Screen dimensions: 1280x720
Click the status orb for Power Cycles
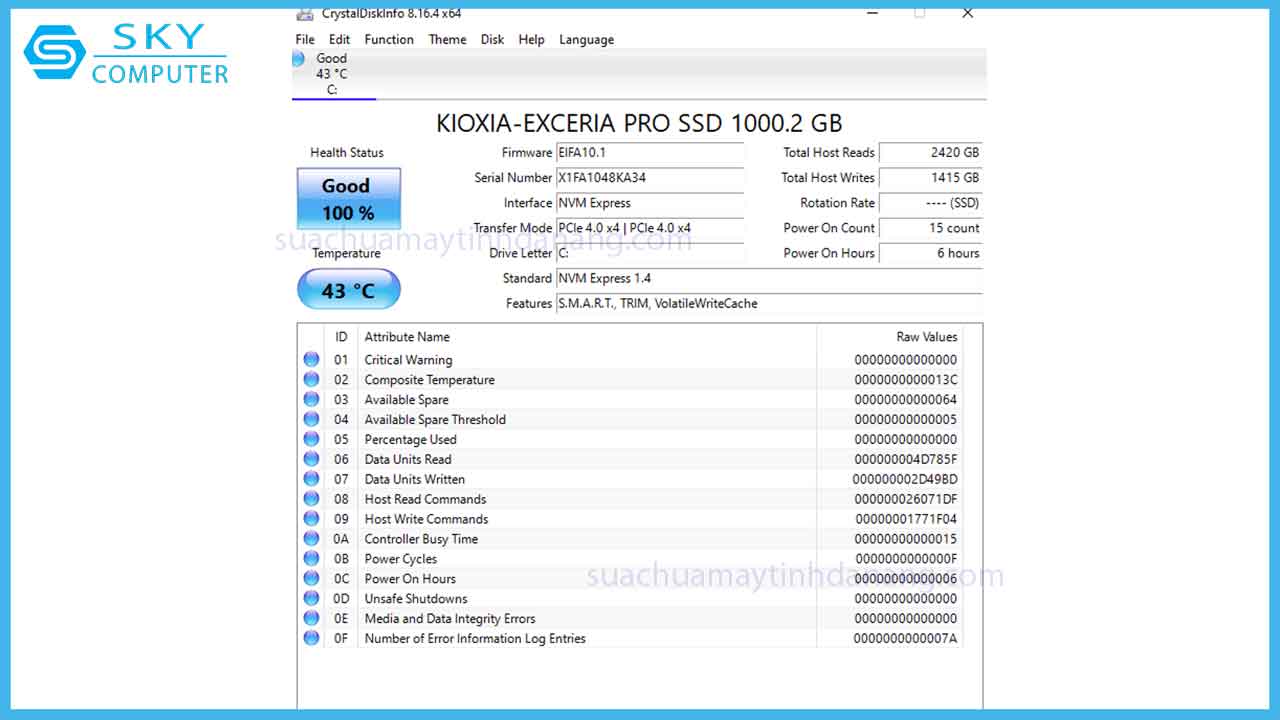coord(311,558)
